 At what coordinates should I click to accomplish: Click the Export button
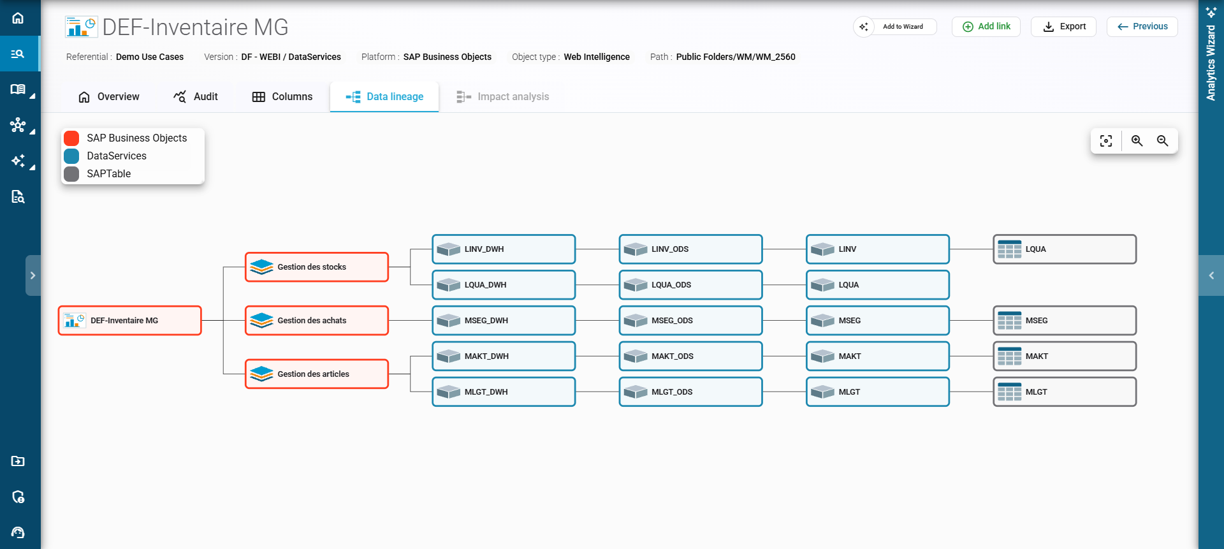click(x=1063, y=27)
